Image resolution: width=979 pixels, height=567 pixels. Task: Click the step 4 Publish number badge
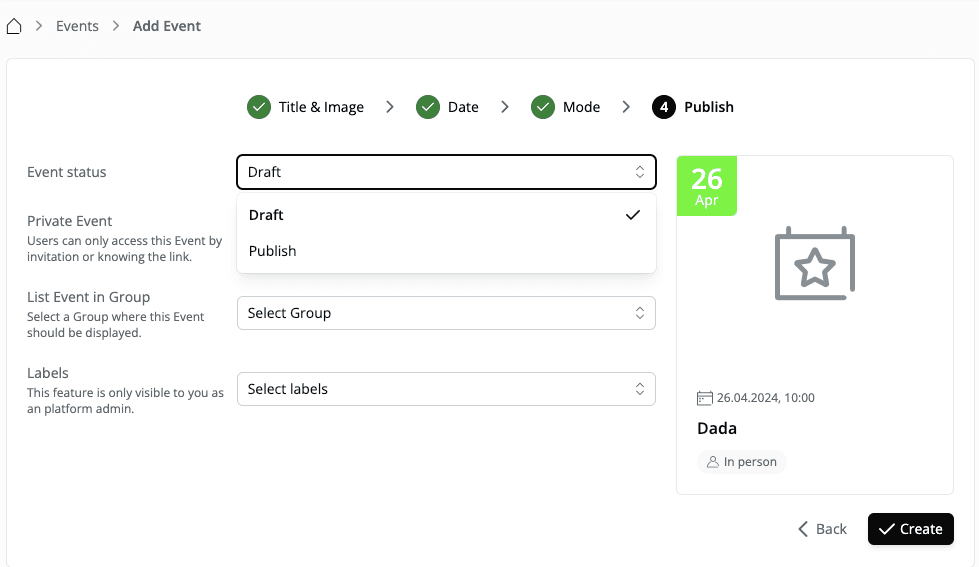pos(664,107)
